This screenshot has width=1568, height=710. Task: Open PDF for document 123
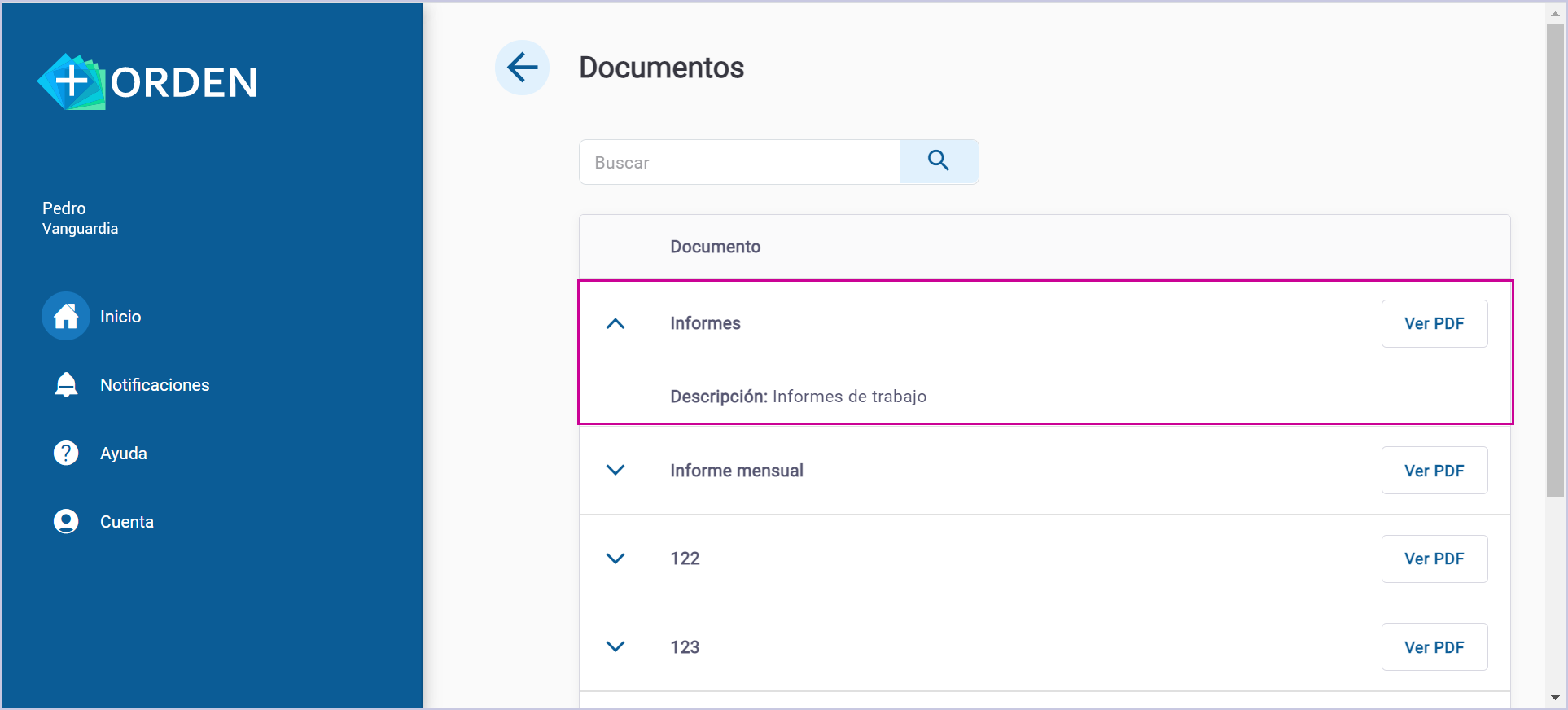pos(1434,647)
